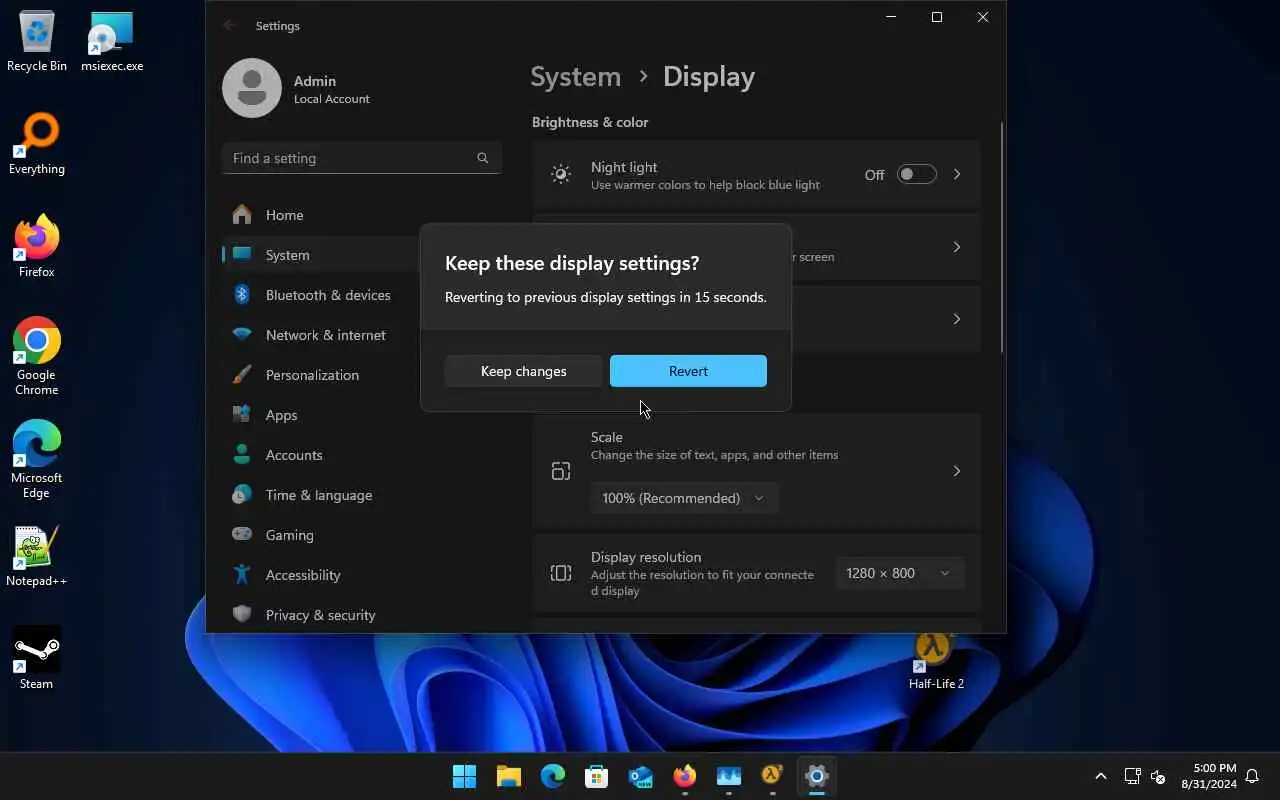
Task: Open the Windows Start menu
Action: click(465, 776)
